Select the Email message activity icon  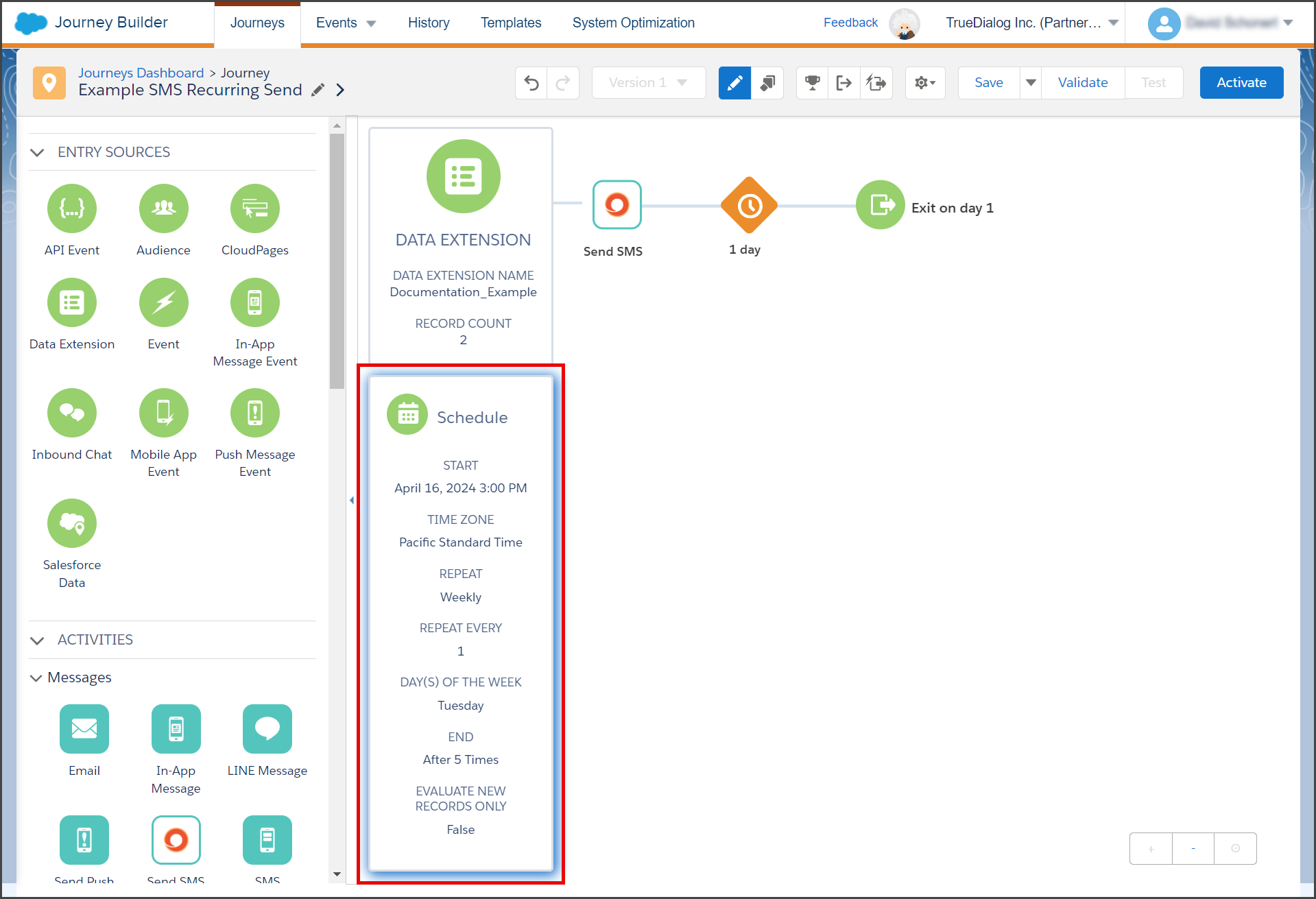[84, 729]
